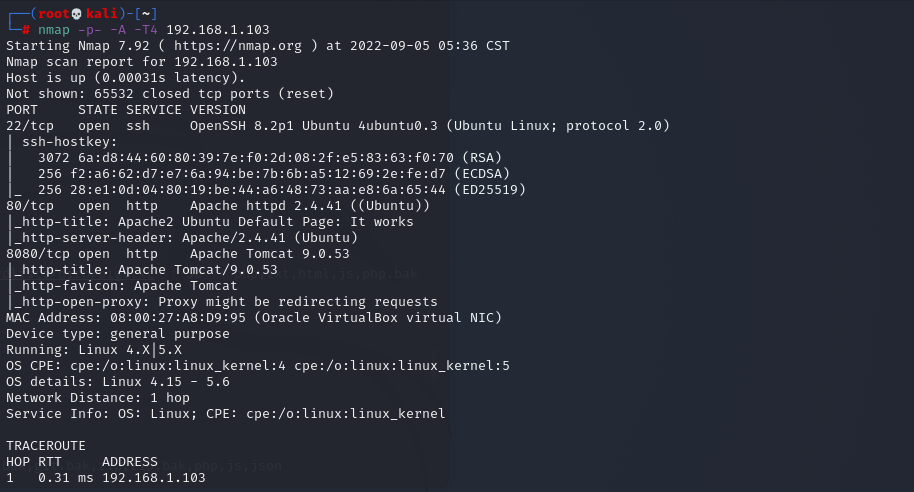The height and width of the screenshot is (492, 914).
Task: Click the https://nmap.org URL
Action: pyautogui.click(x=238, y=45)
